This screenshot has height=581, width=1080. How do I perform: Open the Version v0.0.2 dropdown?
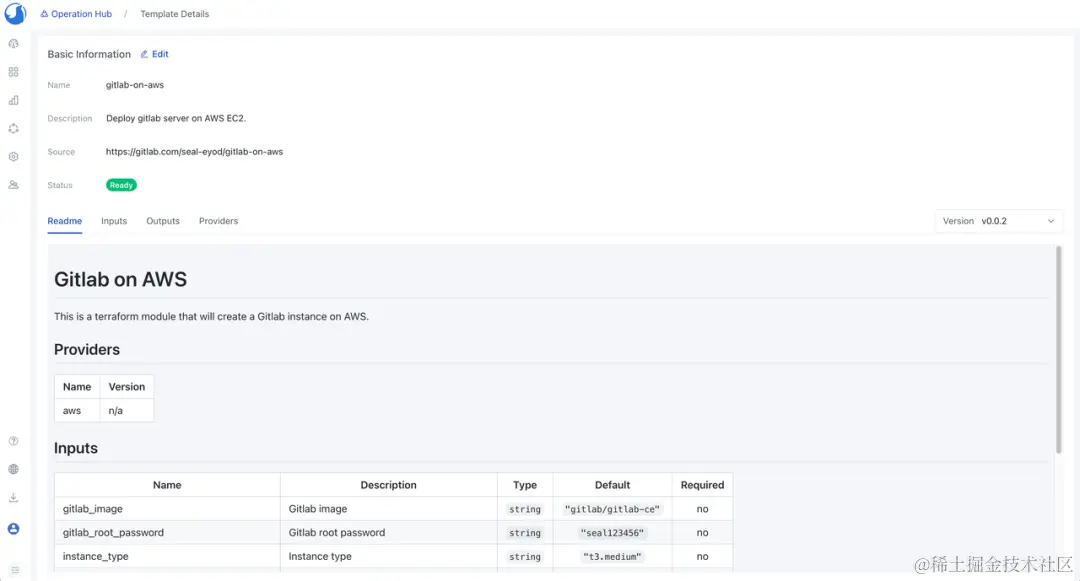999,221
